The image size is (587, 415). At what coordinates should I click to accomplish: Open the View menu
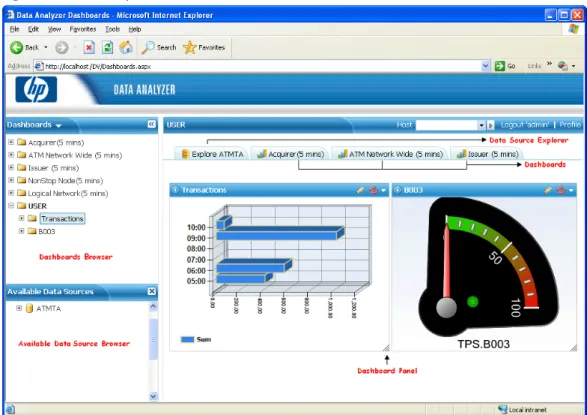(x=54, y=29)
